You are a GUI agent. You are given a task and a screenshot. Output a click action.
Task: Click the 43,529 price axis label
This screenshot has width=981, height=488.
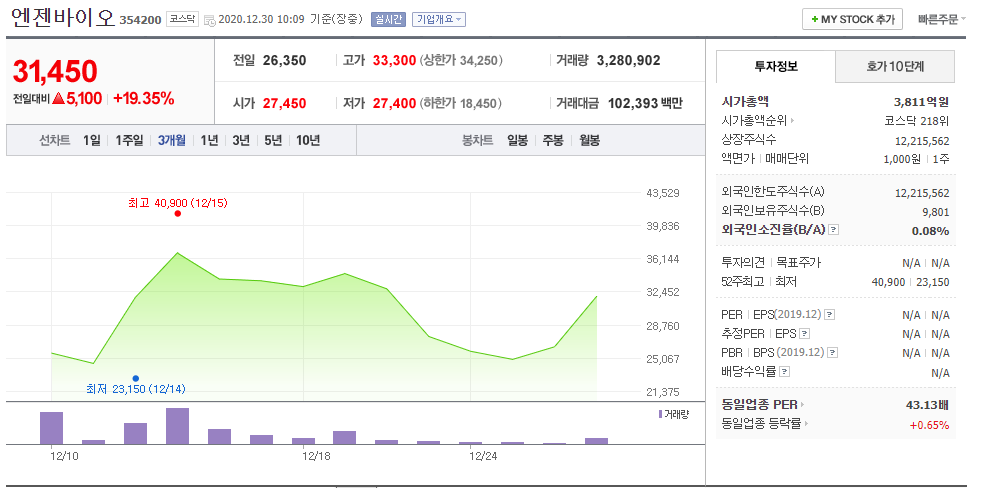[663, 193]
